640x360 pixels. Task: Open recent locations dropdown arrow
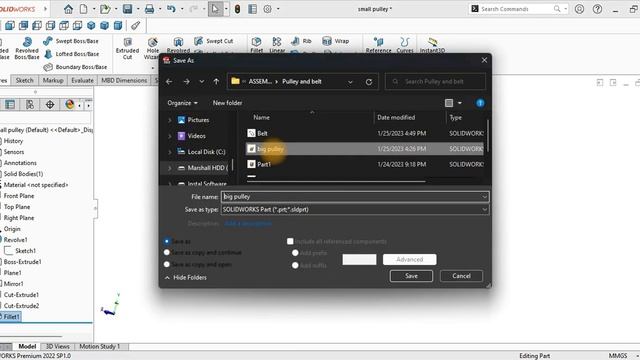click(x=202, y=82)
